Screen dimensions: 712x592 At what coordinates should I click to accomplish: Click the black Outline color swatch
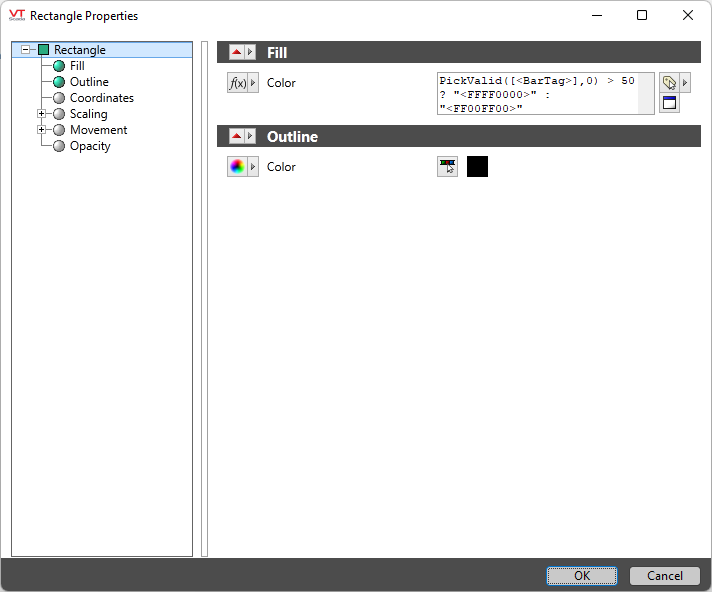(477, 167)
